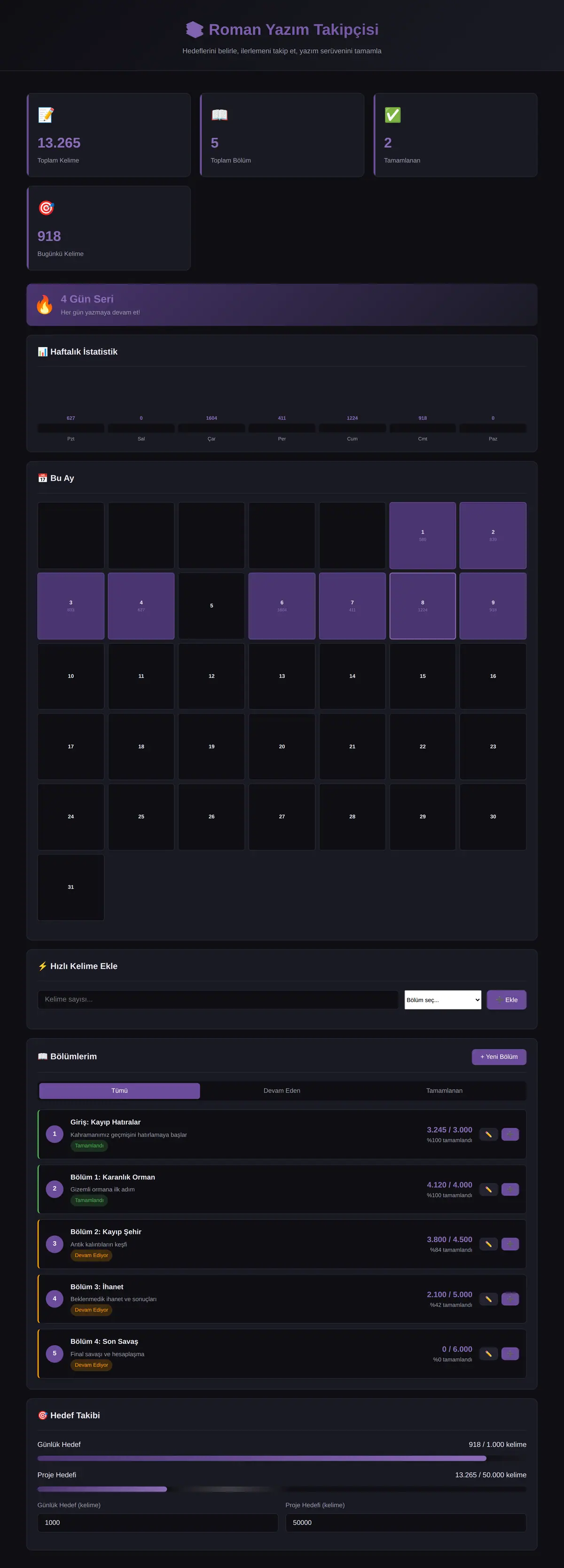Image resolution: width=564 pixels, height=1568 pixels.
Task: Click the green checkmark on Tamamlanan card
Action: 393,115
